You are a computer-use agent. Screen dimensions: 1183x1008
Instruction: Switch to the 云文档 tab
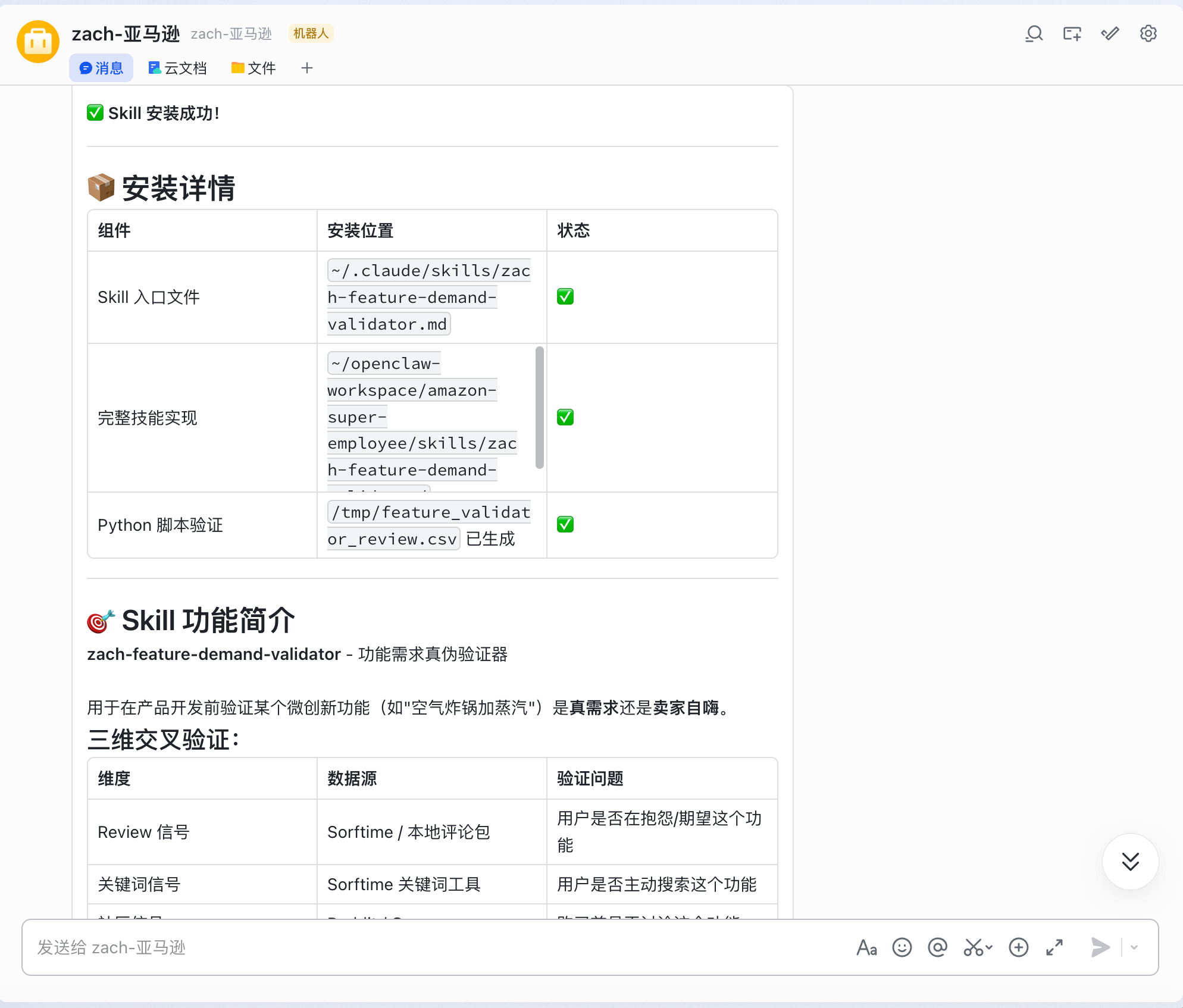tap(177, 68)
